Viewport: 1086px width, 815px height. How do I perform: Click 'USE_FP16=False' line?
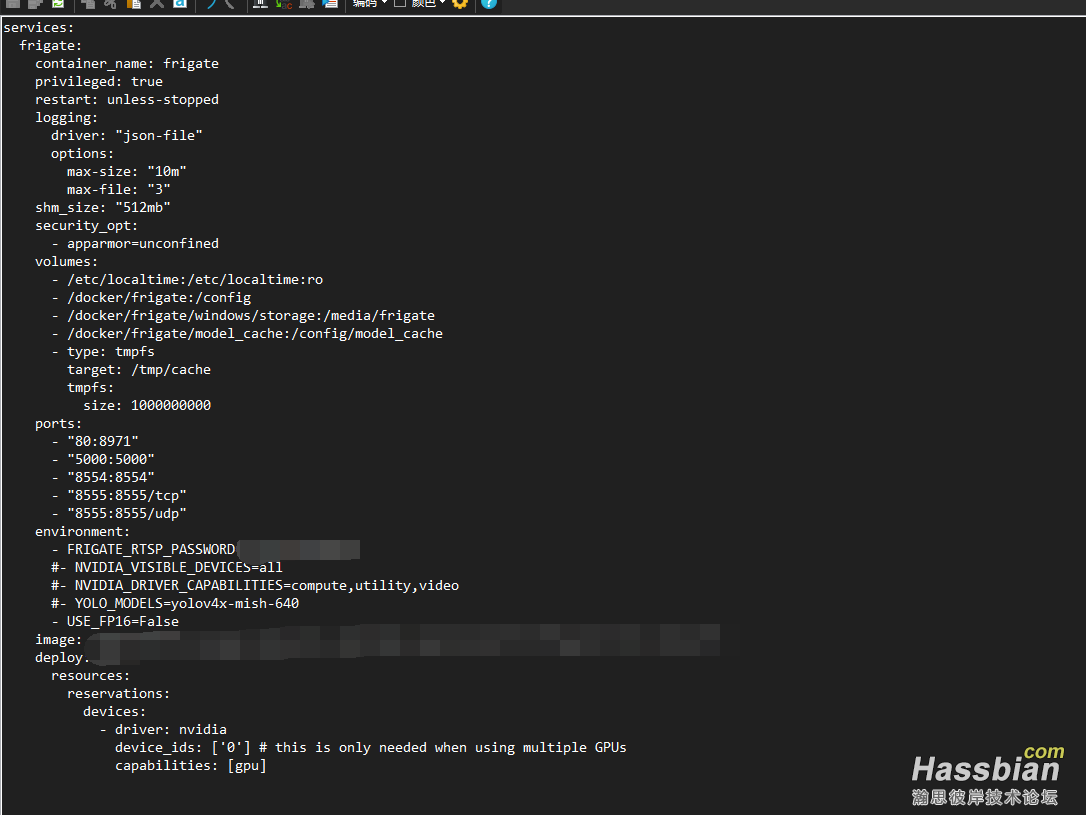(x=123, y=622)
